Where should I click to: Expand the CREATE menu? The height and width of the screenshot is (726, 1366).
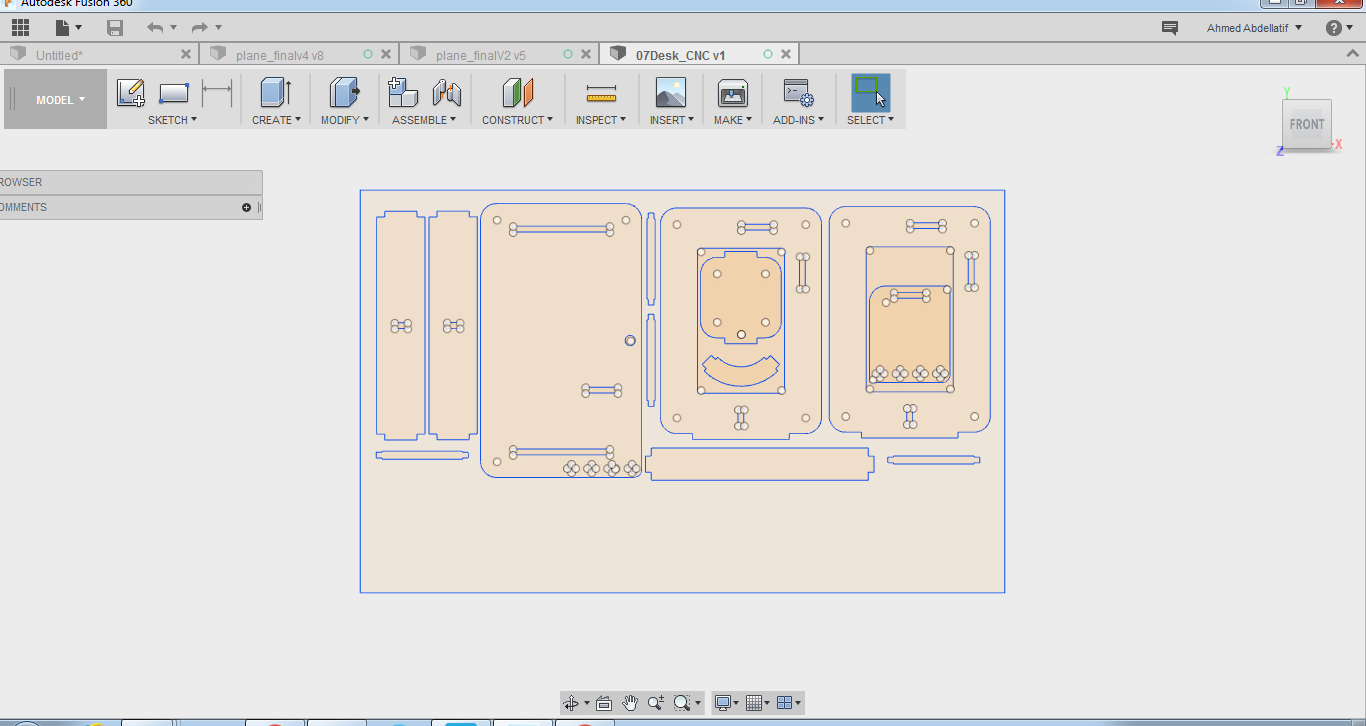click(276, 120)
